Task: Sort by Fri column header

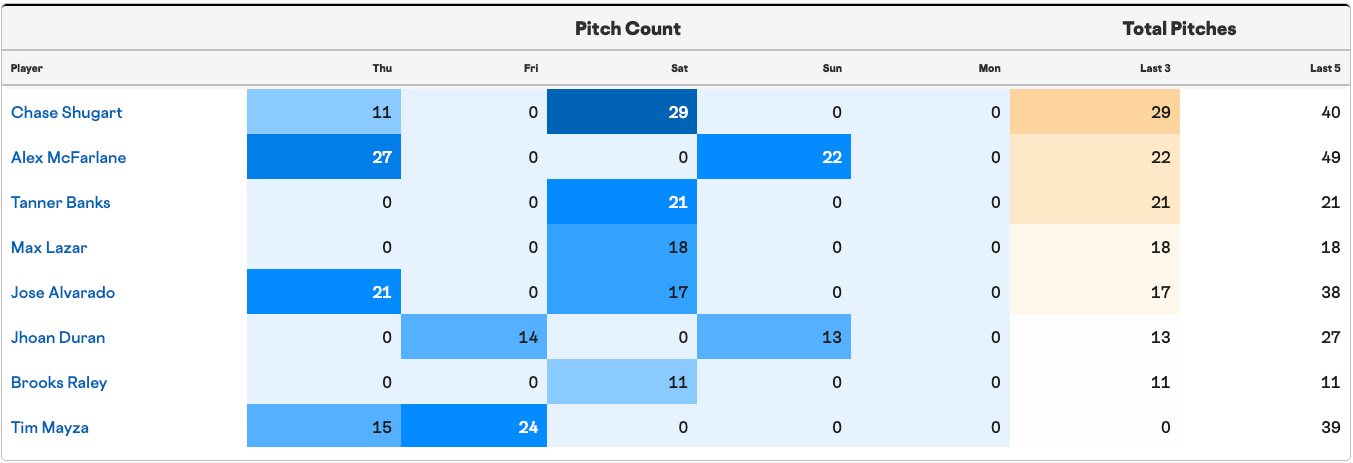Action: pos(531,68)
